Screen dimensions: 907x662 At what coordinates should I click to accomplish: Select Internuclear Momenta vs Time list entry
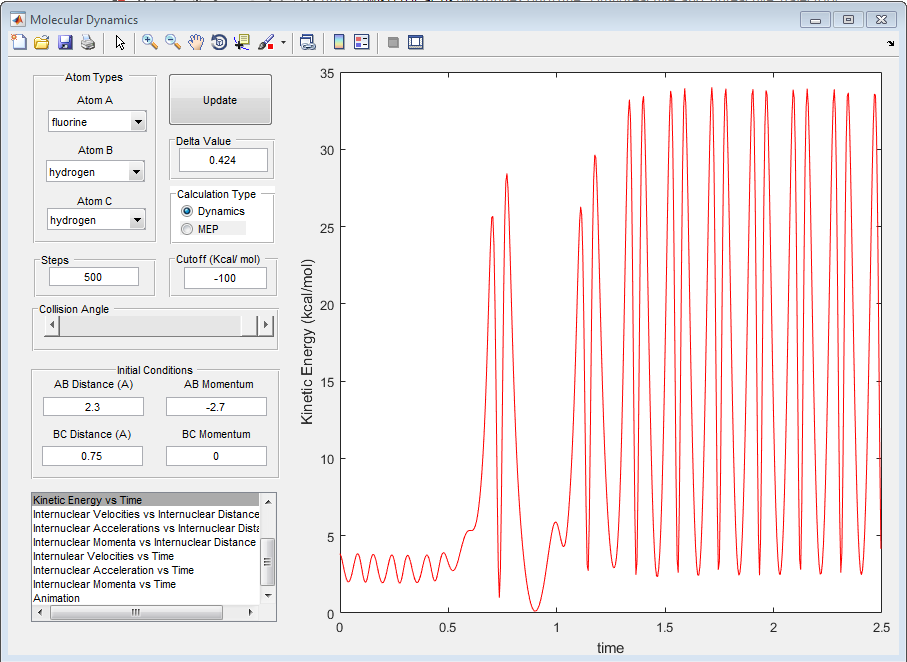[104, 584]
